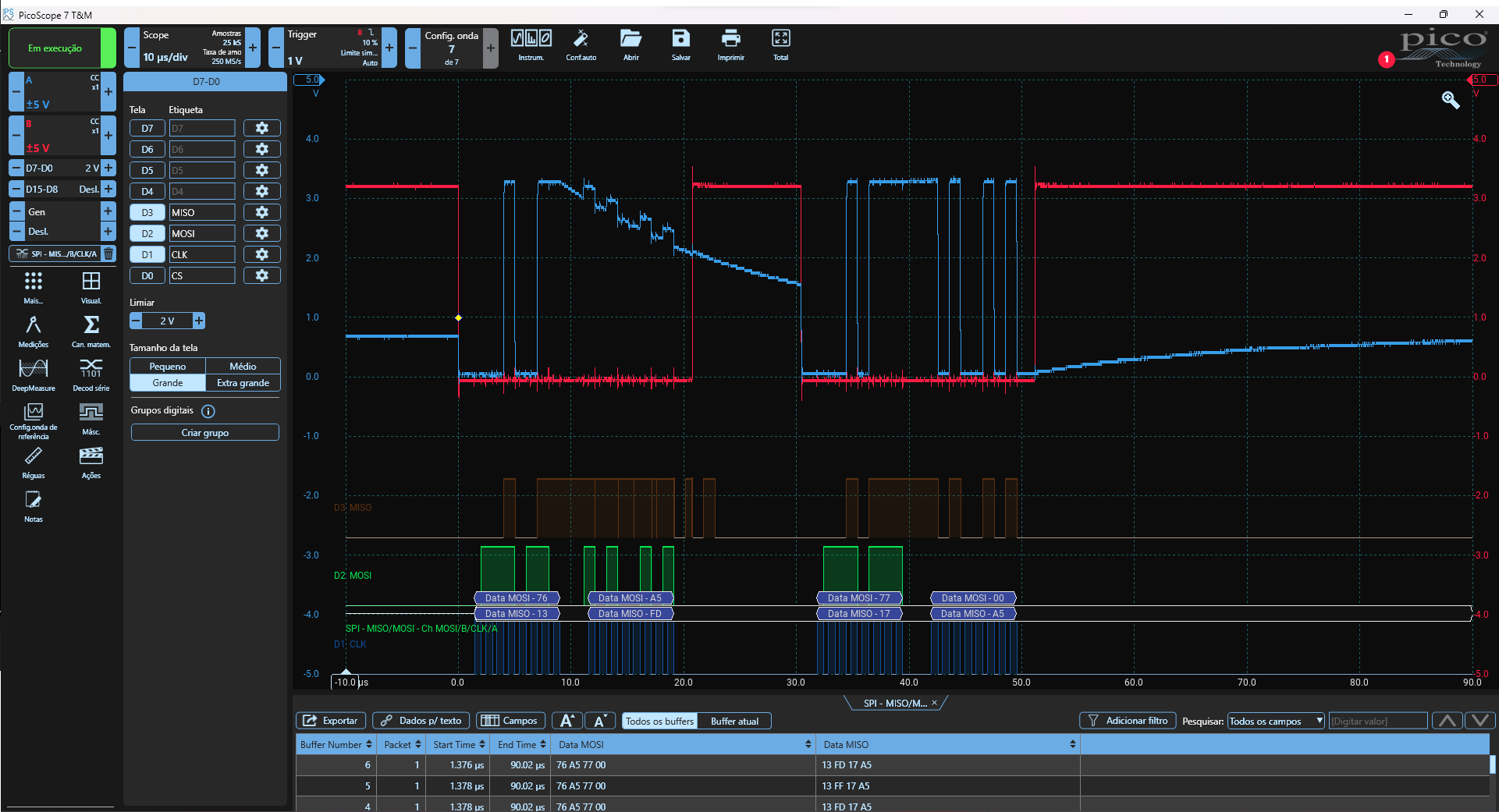Open Config.onda de referência tool
The height and width of the screenshot is (812, 1499).
click(x=33, y=420)
